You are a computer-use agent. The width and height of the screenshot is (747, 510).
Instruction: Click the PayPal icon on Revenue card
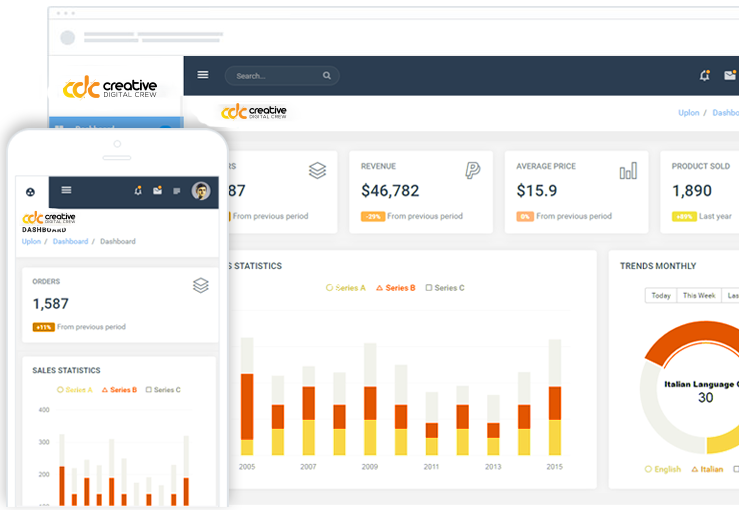pyautogui.click(x=473, y=170)
